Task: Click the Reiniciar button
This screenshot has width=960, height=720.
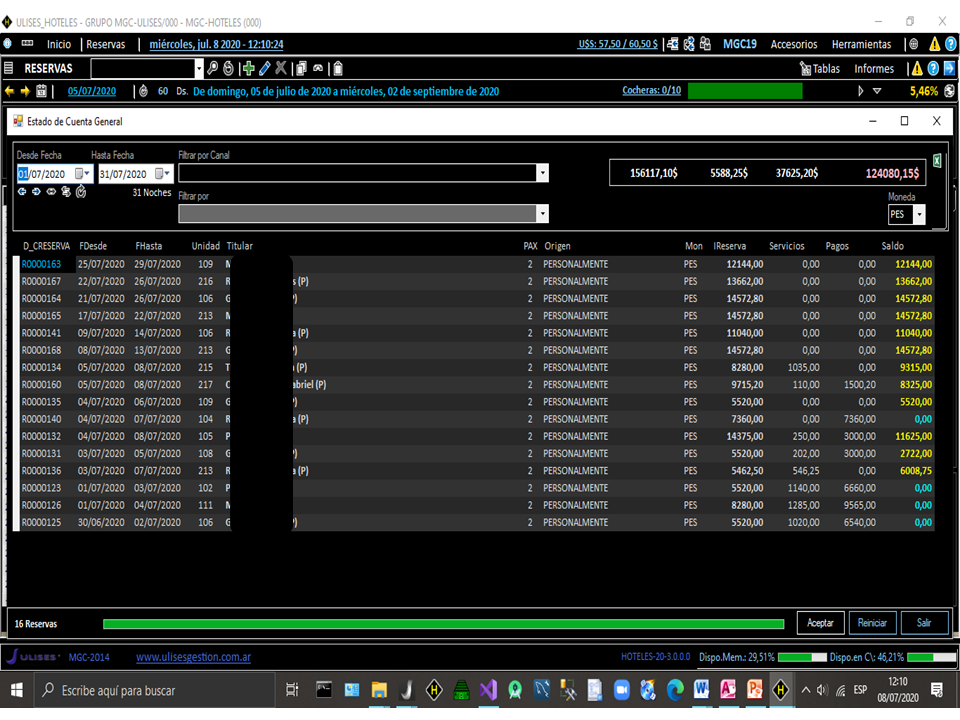Action: pos(872,623)
